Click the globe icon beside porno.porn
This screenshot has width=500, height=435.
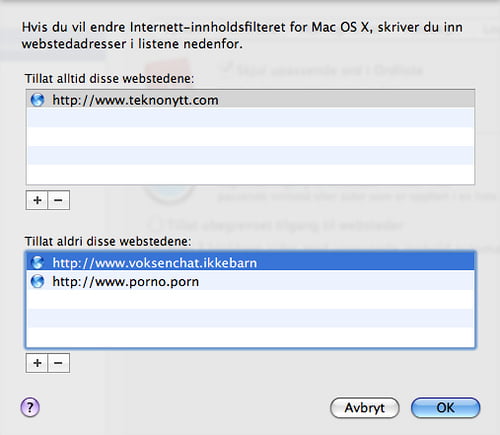pyautogui.click(x=37, y=281)
